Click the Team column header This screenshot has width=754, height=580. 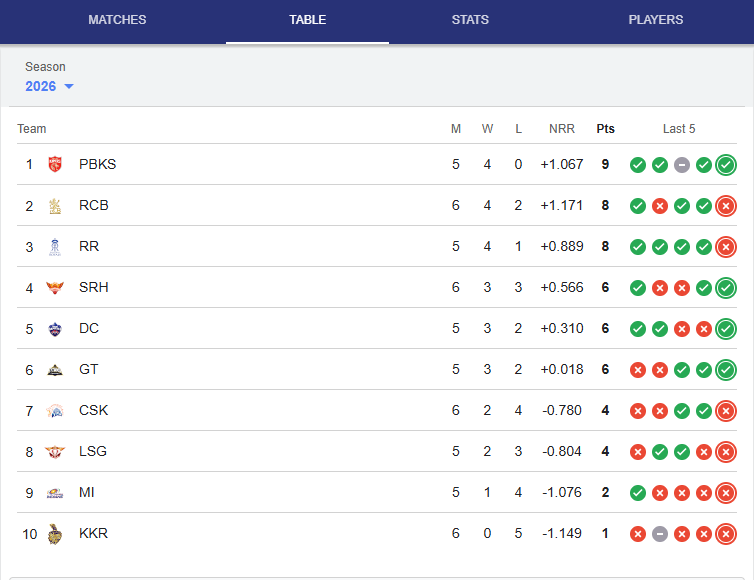pos(32,129)
